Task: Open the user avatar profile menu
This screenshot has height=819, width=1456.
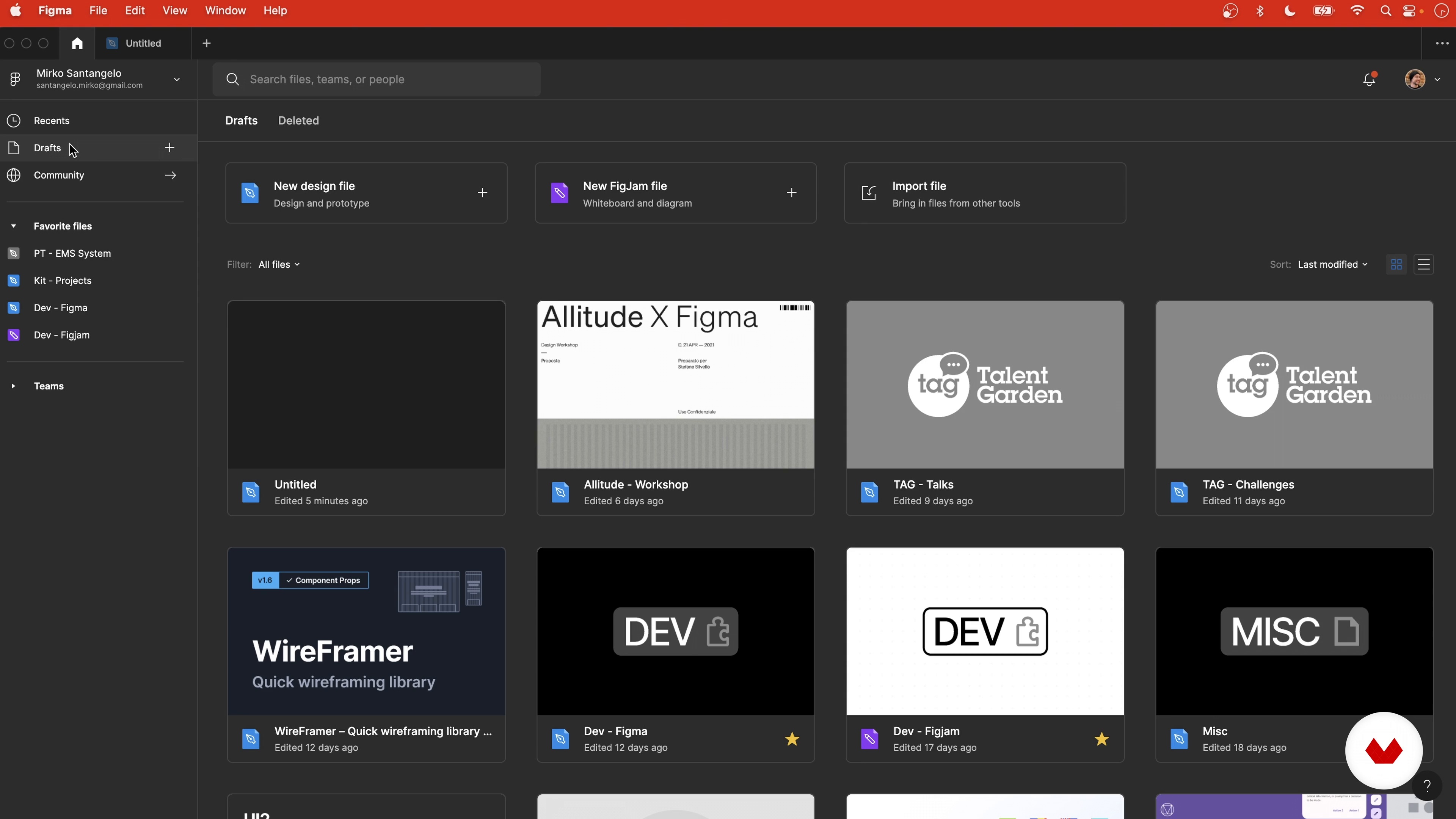Action: [1415, 79]
